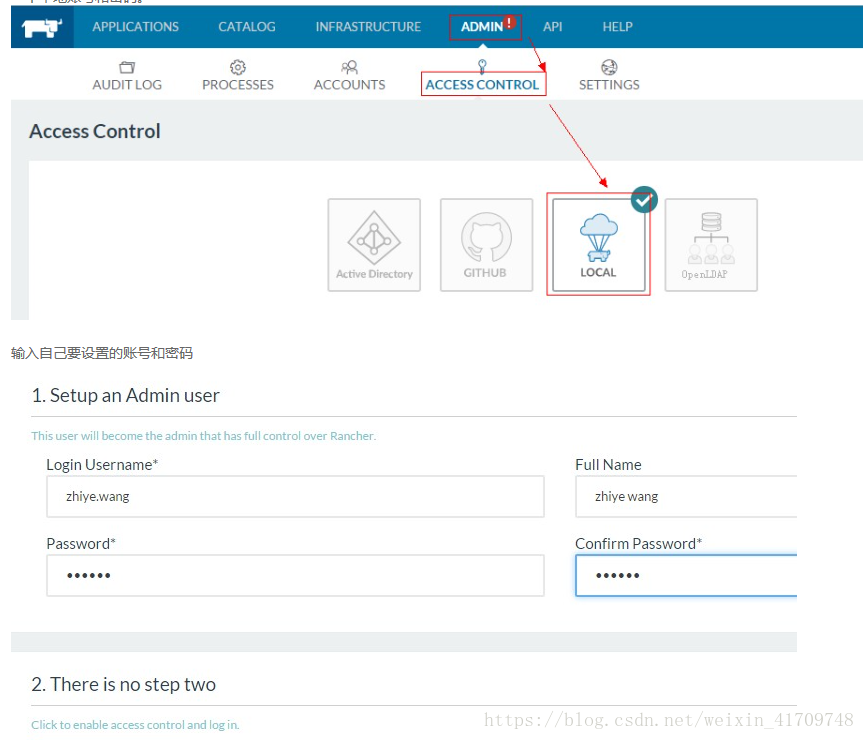The image size is (865, 740).
Task: Click the red Admin alert badge
Action: point(510,22)
